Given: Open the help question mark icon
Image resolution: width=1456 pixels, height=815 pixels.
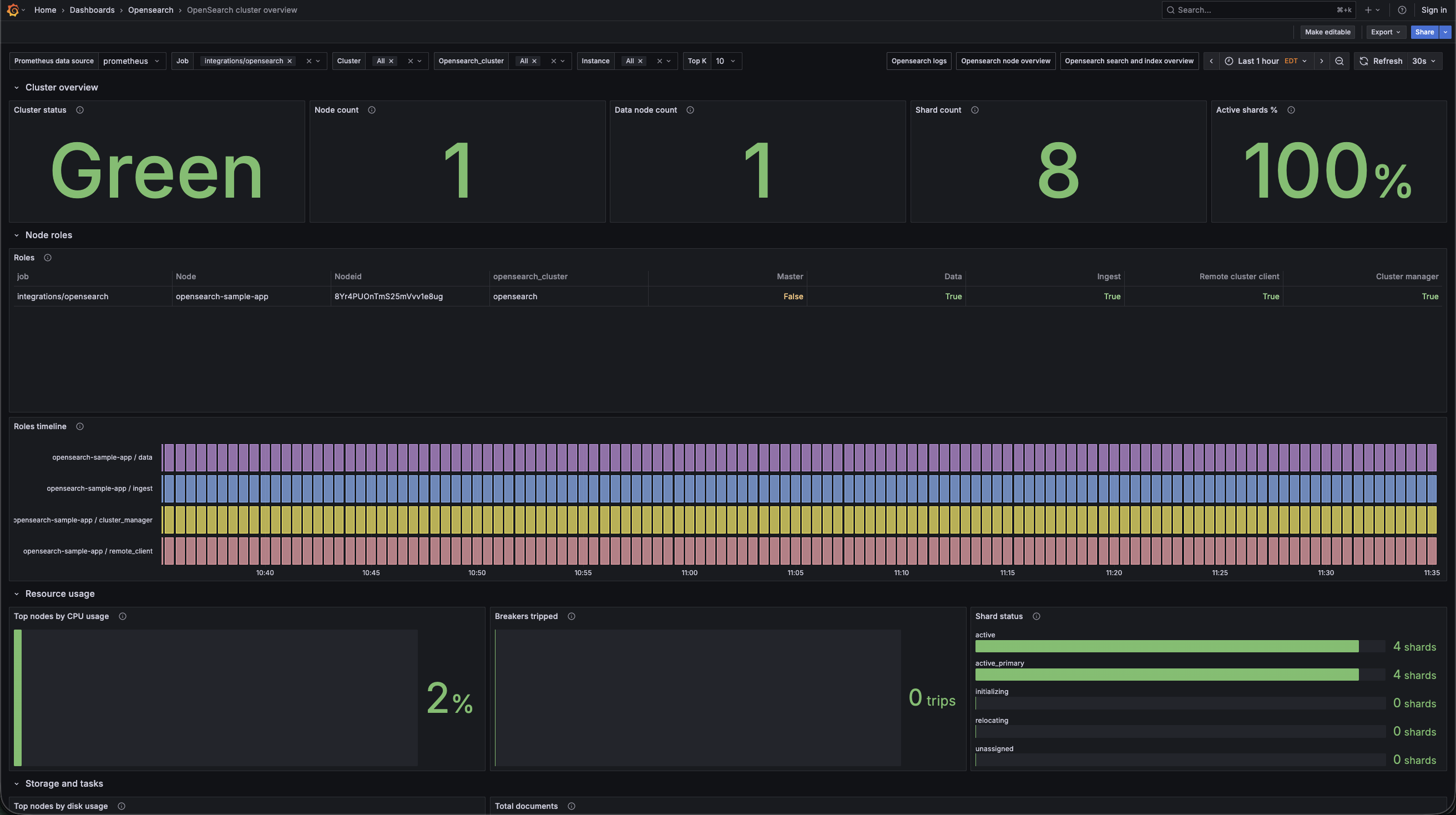Looking at the screenshot, I should pyautogui.click(x=1402, y=10).
